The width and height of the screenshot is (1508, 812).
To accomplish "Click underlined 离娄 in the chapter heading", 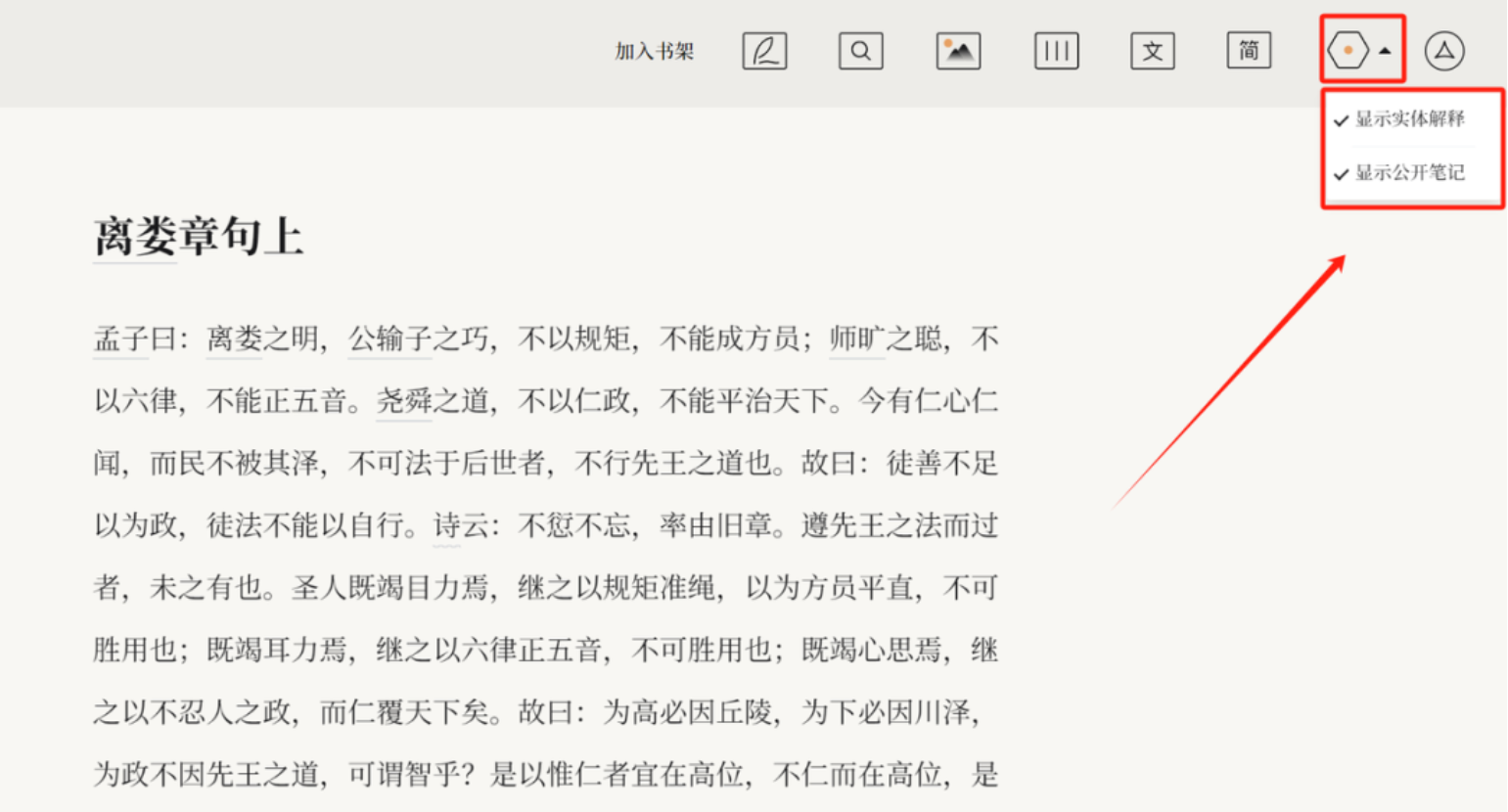I will click(x=135, y=237).
